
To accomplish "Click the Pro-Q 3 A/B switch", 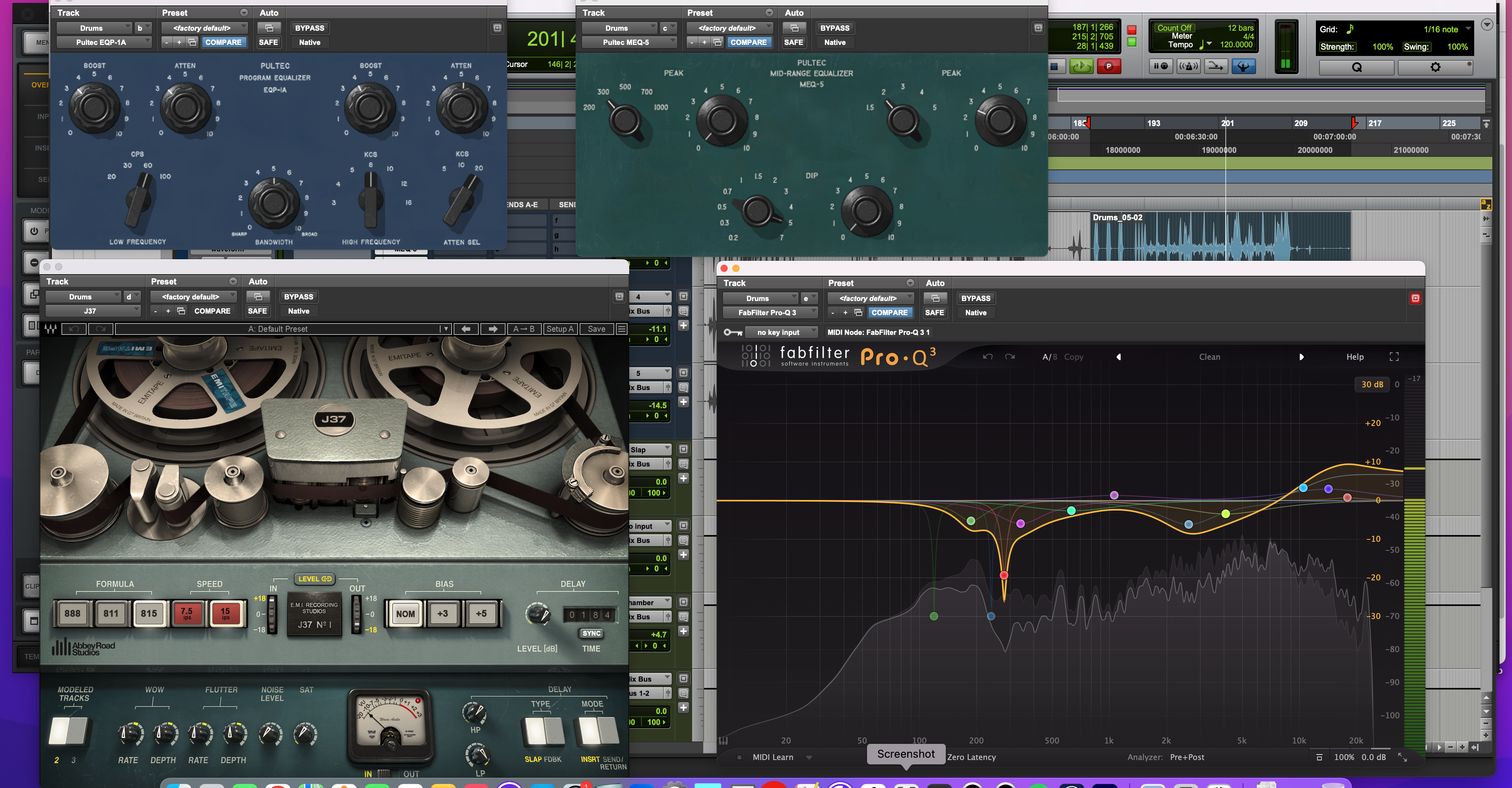I will coord(1049,357).
